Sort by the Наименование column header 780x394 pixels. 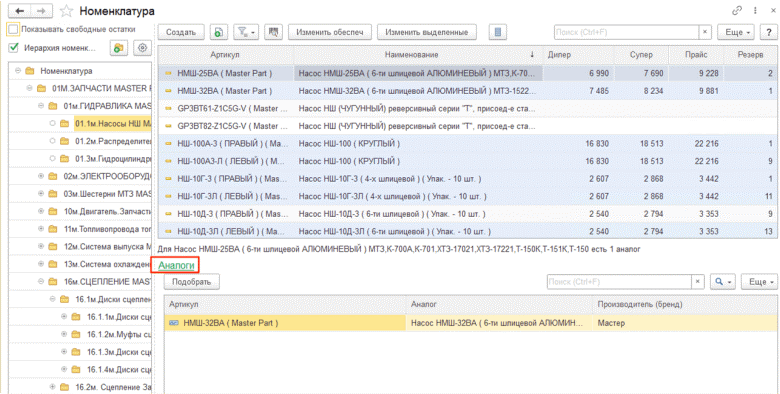point(418,55)
